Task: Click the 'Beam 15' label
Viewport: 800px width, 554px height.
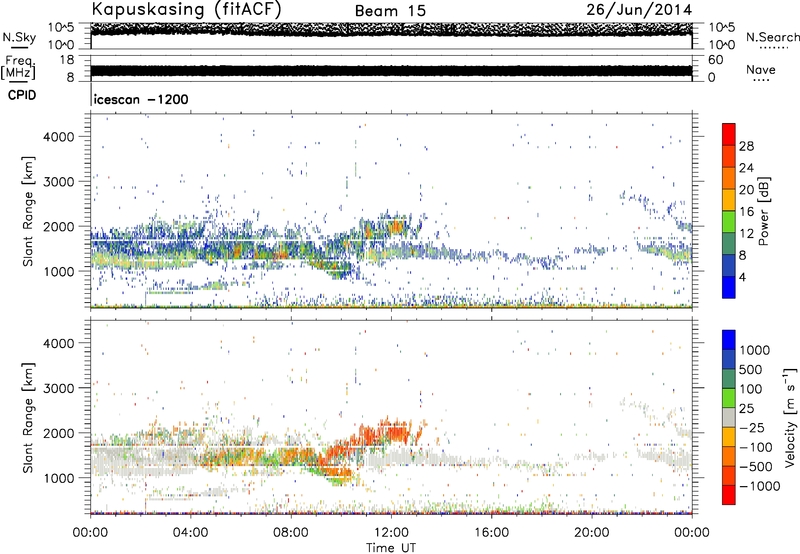Action: tap(390, 11)
